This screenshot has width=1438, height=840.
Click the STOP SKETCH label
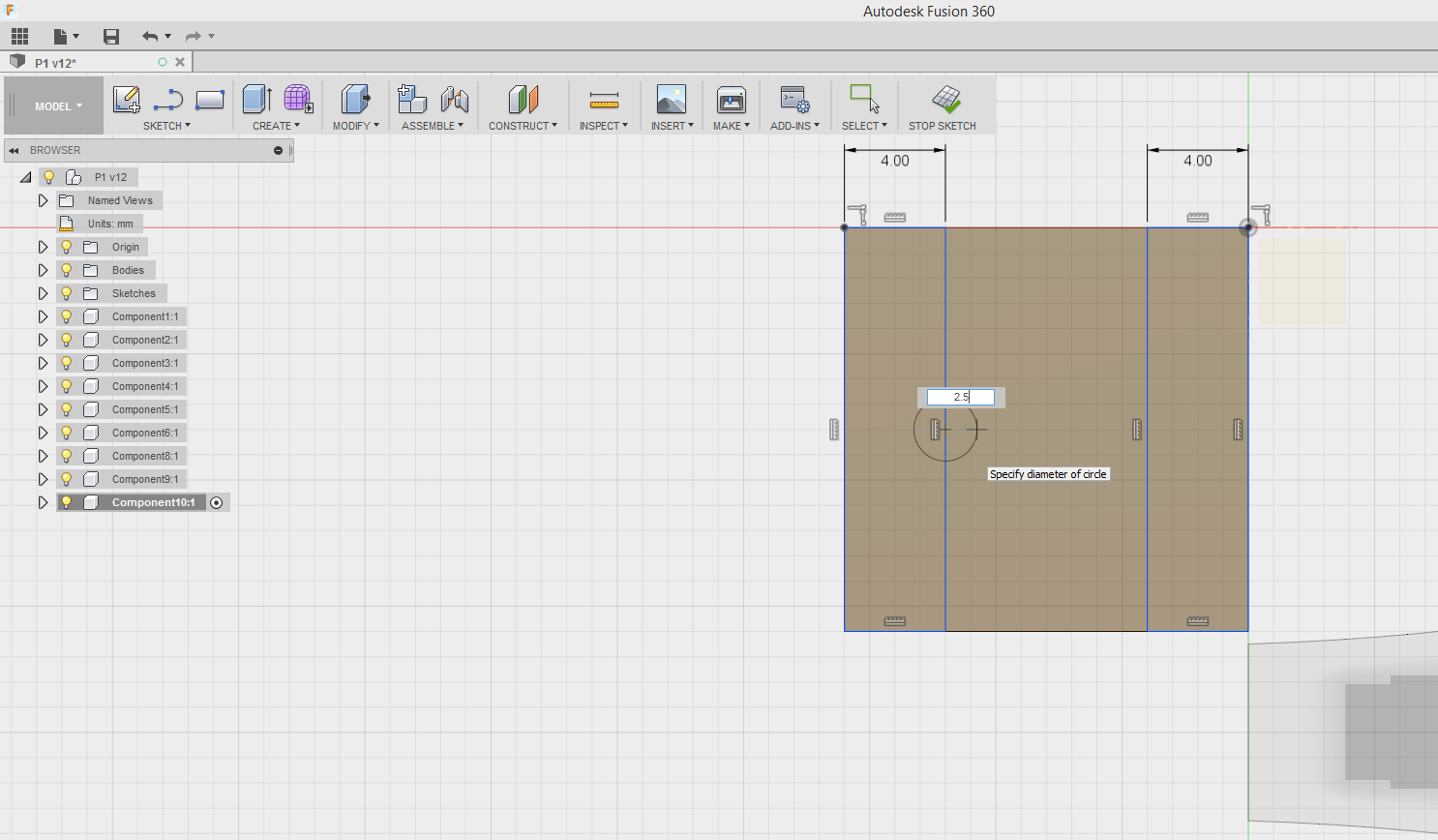tap(943, 126)
